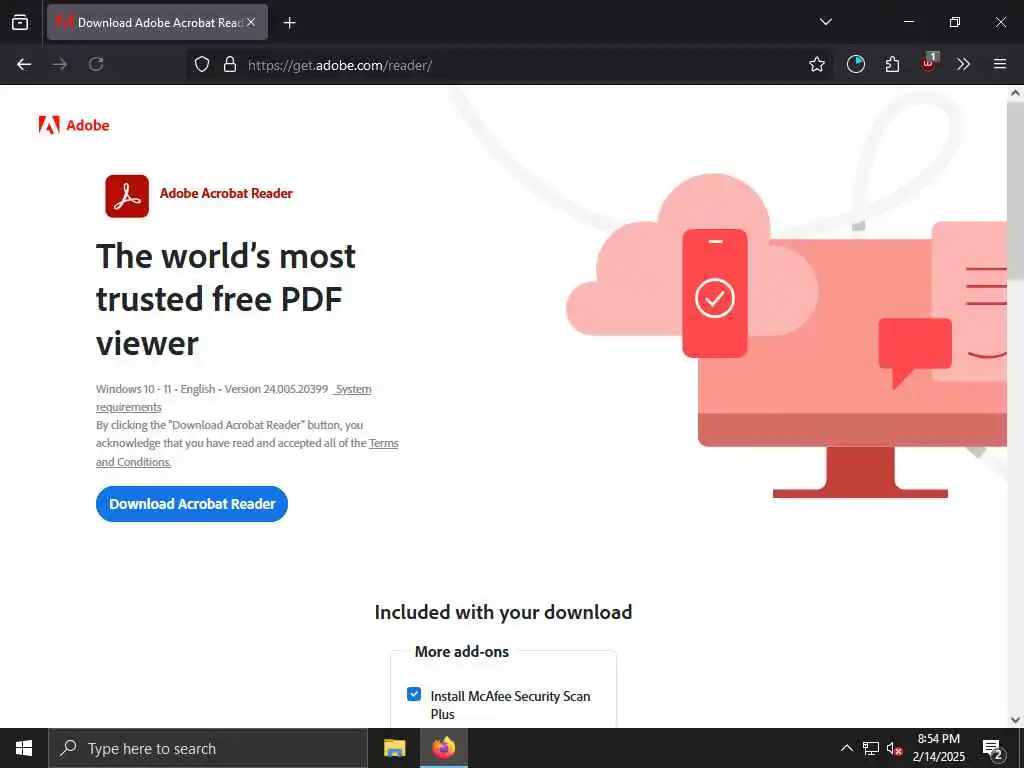This screenshot has height=768, width=1024.
Task: Expand the list all tabs dropdown
Action: click(825, 22)
